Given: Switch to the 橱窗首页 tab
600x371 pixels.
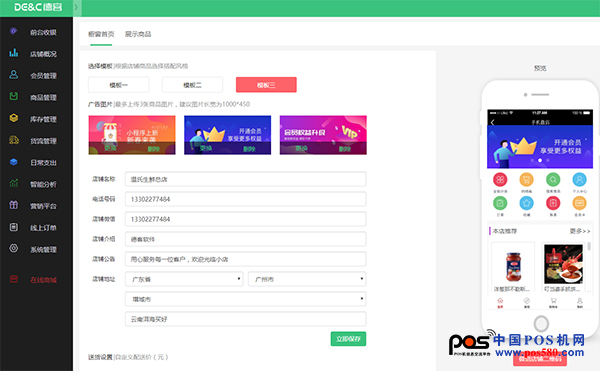Looking at the screenshot, I should coord(101,34).
